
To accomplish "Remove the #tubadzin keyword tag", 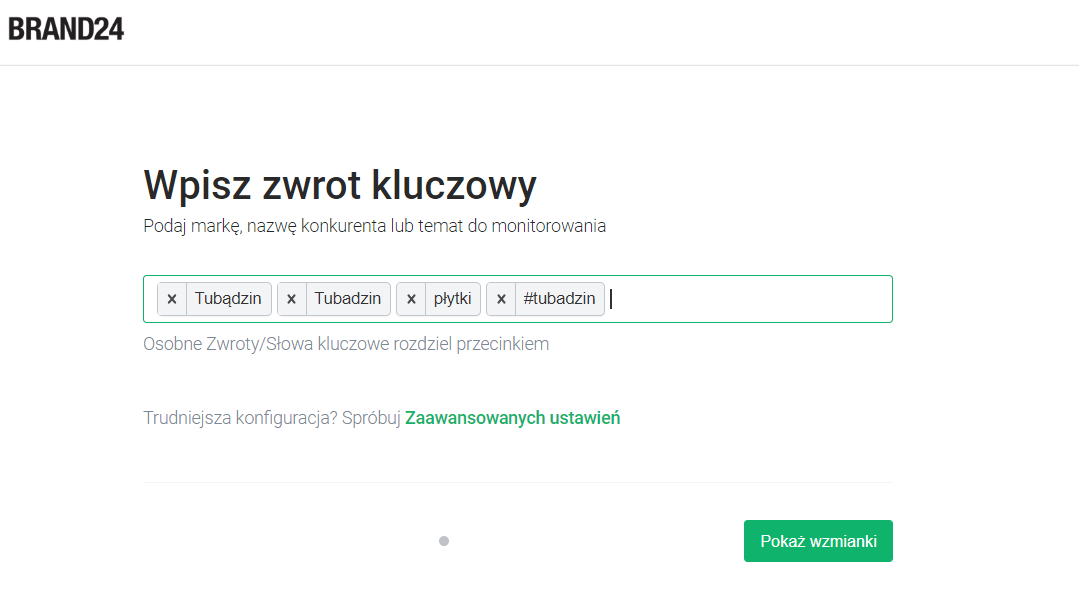I will [x=501, y=299].
